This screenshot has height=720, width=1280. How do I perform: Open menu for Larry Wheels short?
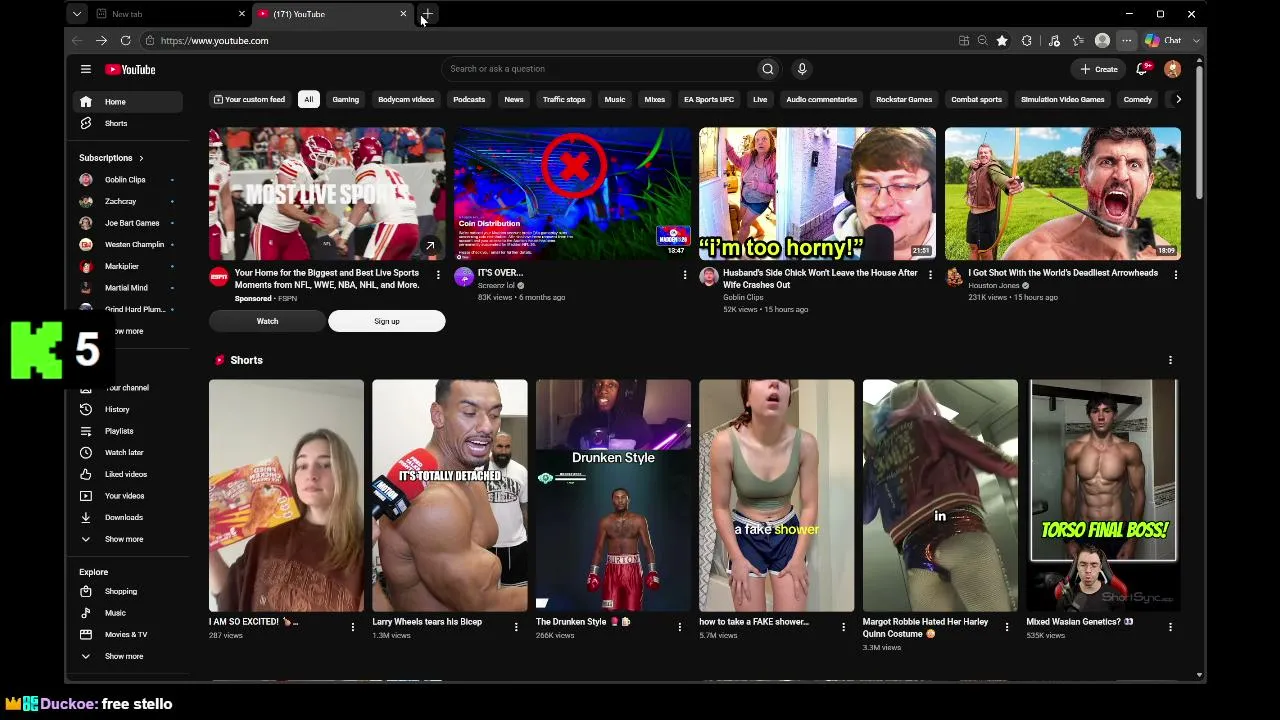[x=516, y=627]
